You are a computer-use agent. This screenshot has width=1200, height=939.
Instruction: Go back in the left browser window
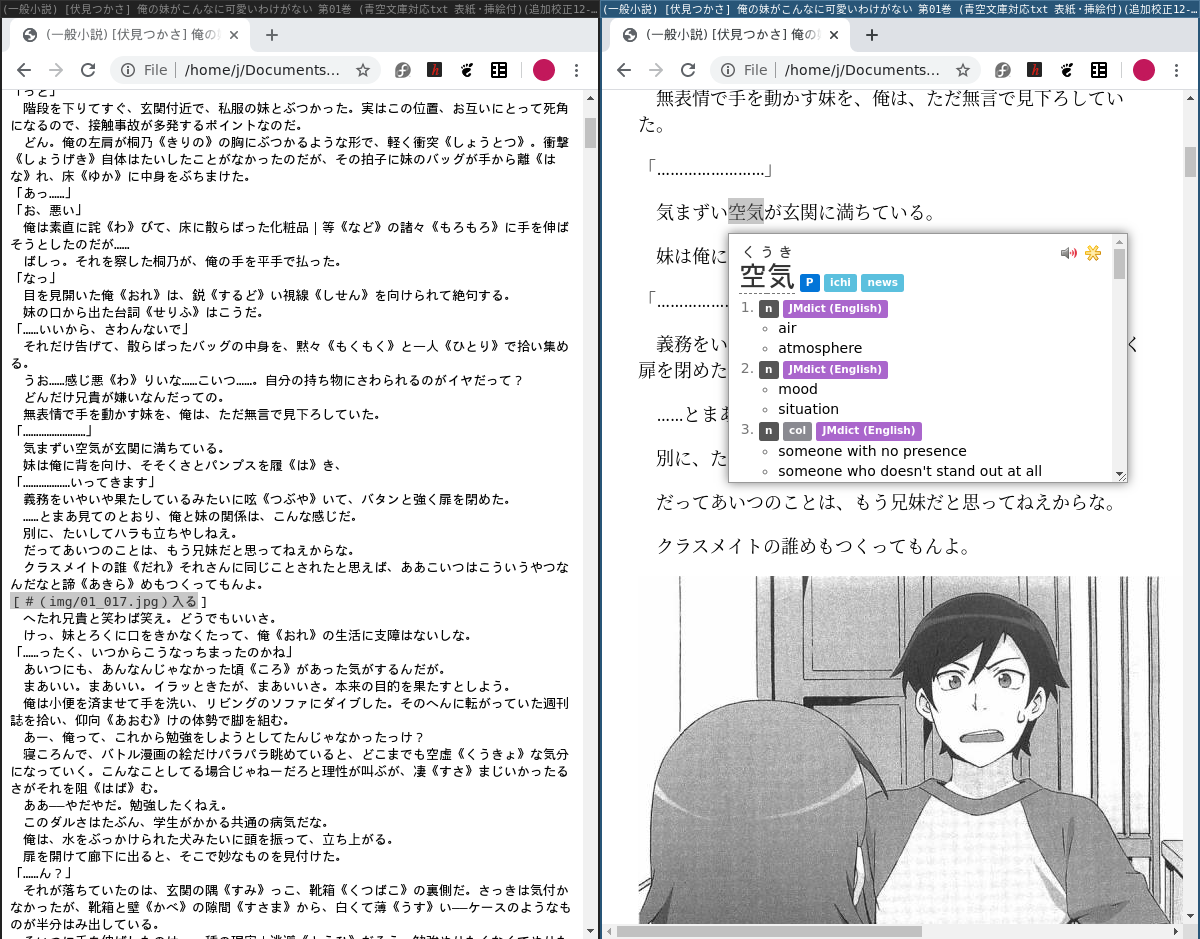pos(24,70)
